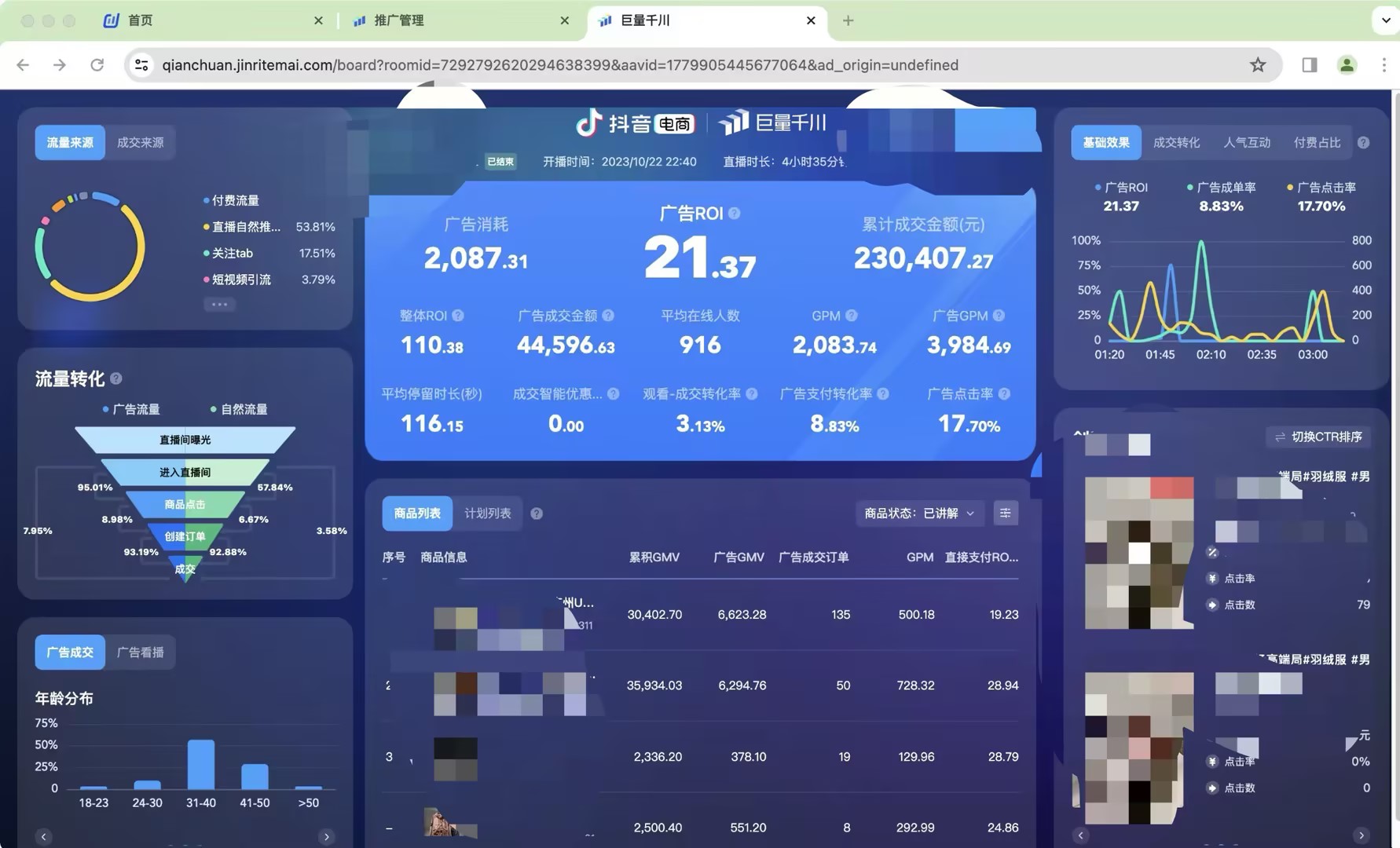Open help icon next to 广告支付转化率
Viewport: 1400px width, 848px height.
point(883,394)
